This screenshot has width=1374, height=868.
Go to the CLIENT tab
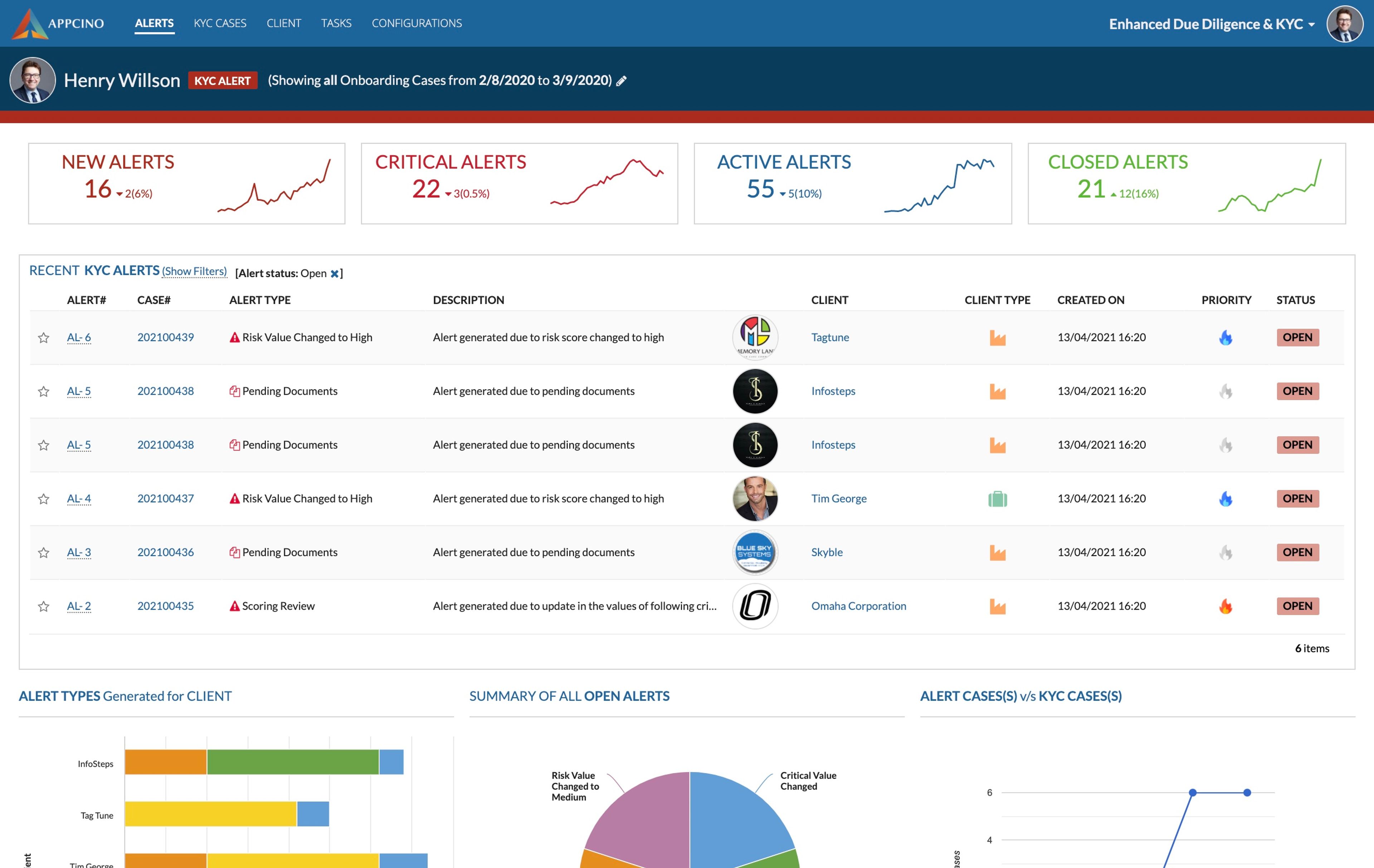tap(284, 23)
